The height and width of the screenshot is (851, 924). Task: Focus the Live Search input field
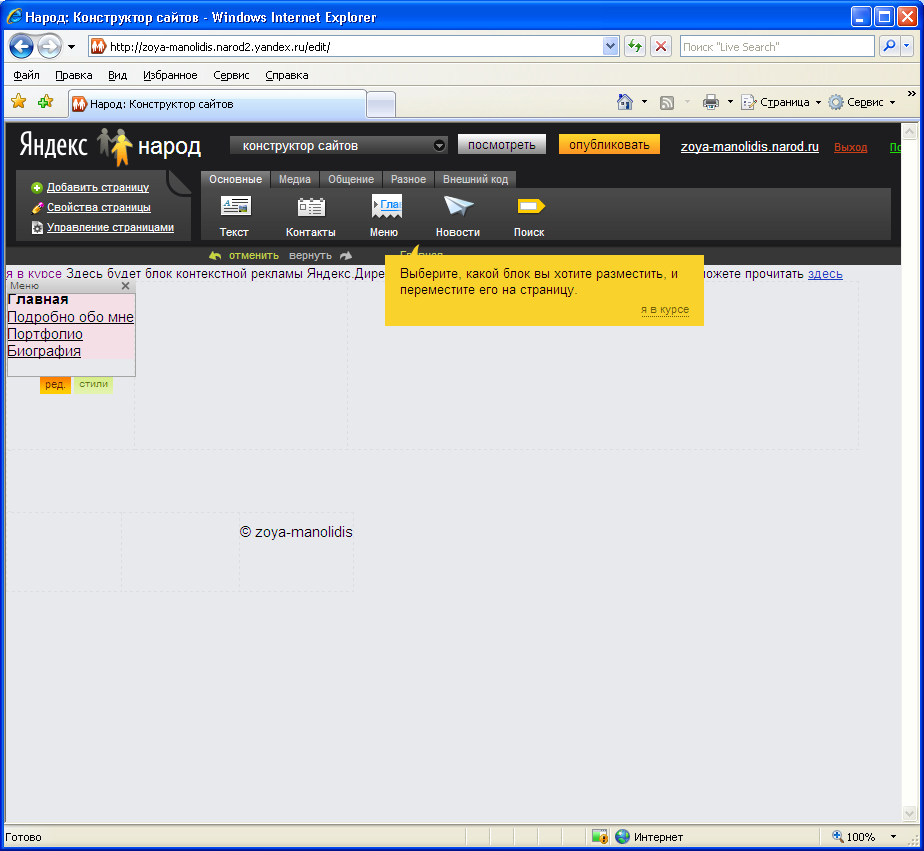pyautogui.click(x=777, y=47)
